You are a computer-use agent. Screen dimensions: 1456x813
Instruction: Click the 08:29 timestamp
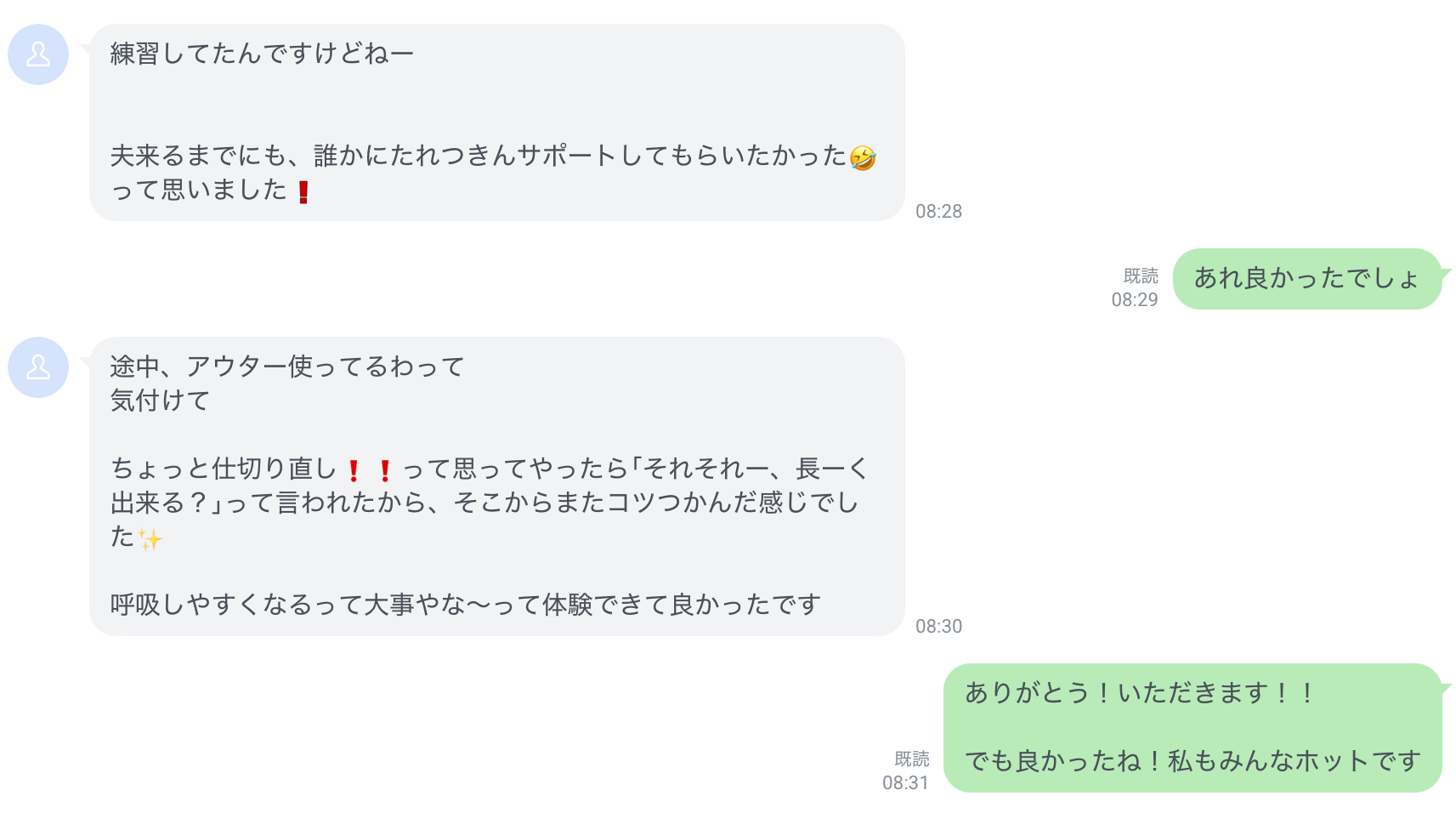click(1135, 299)
